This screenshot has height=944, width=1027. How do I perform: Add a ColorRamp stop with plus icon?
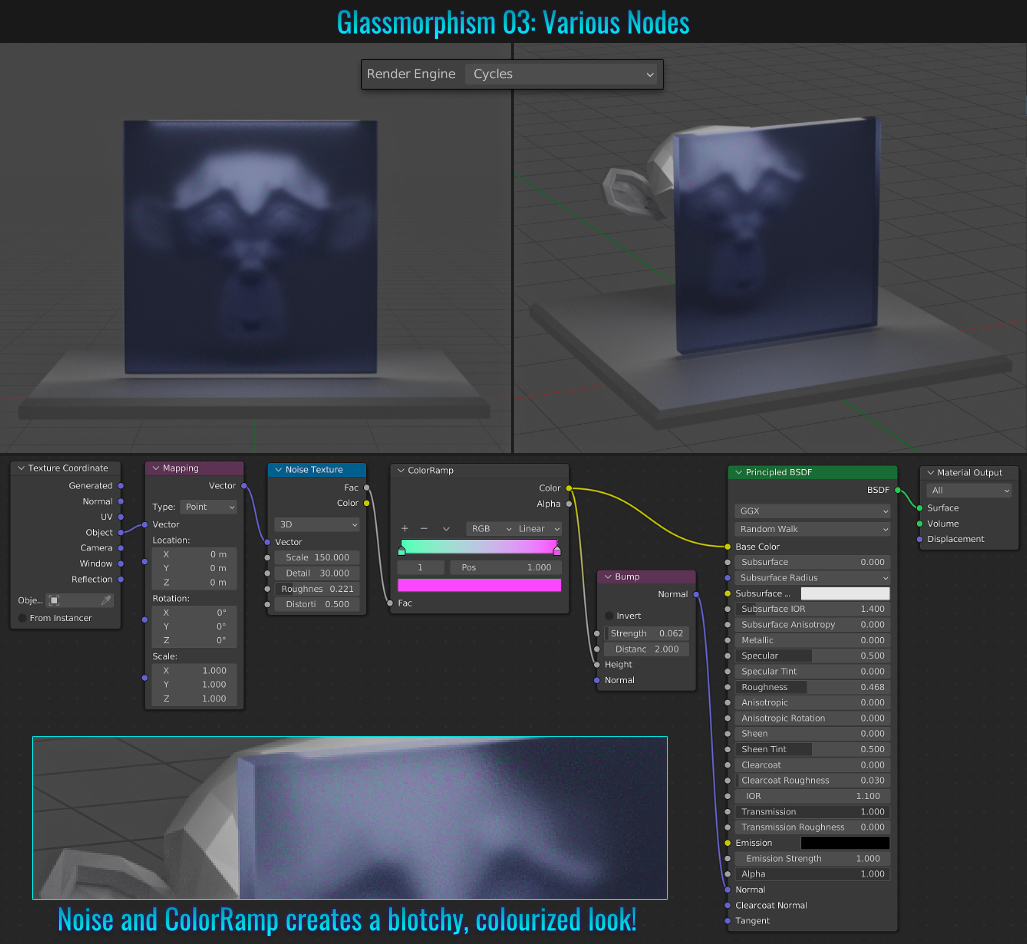click(405, 529)
